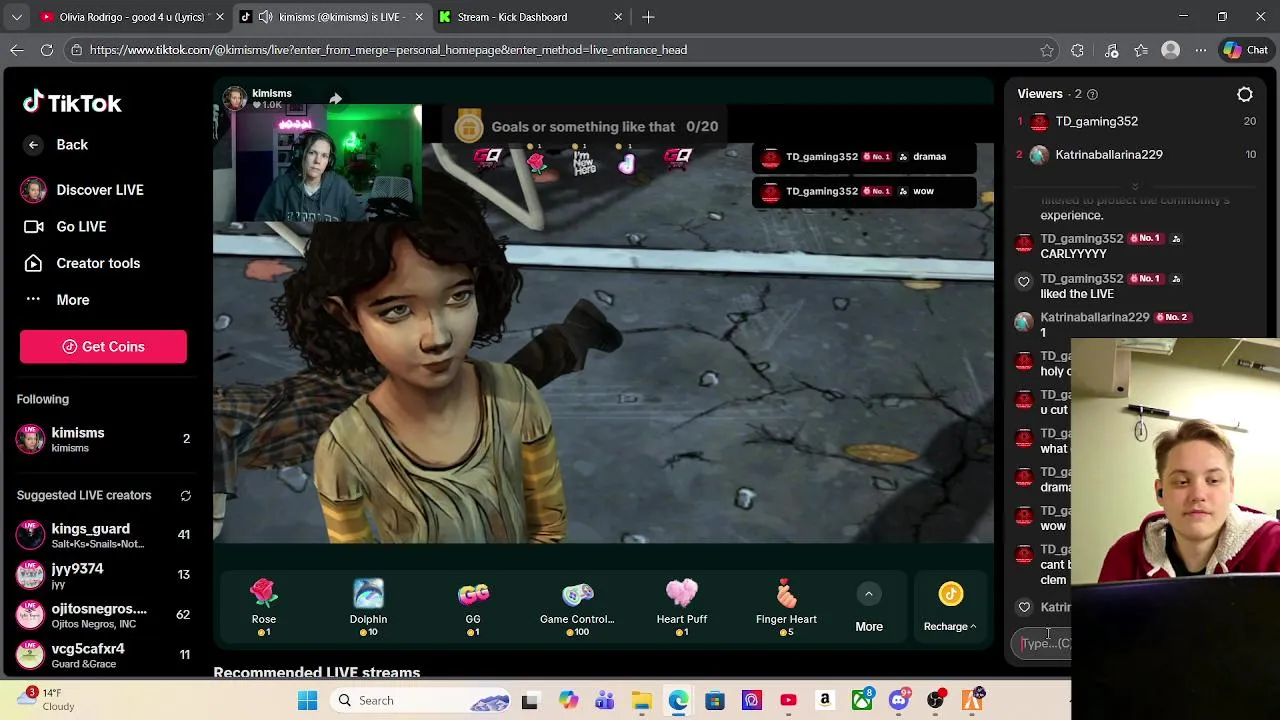Open the media control music icon

point(1112,50)
